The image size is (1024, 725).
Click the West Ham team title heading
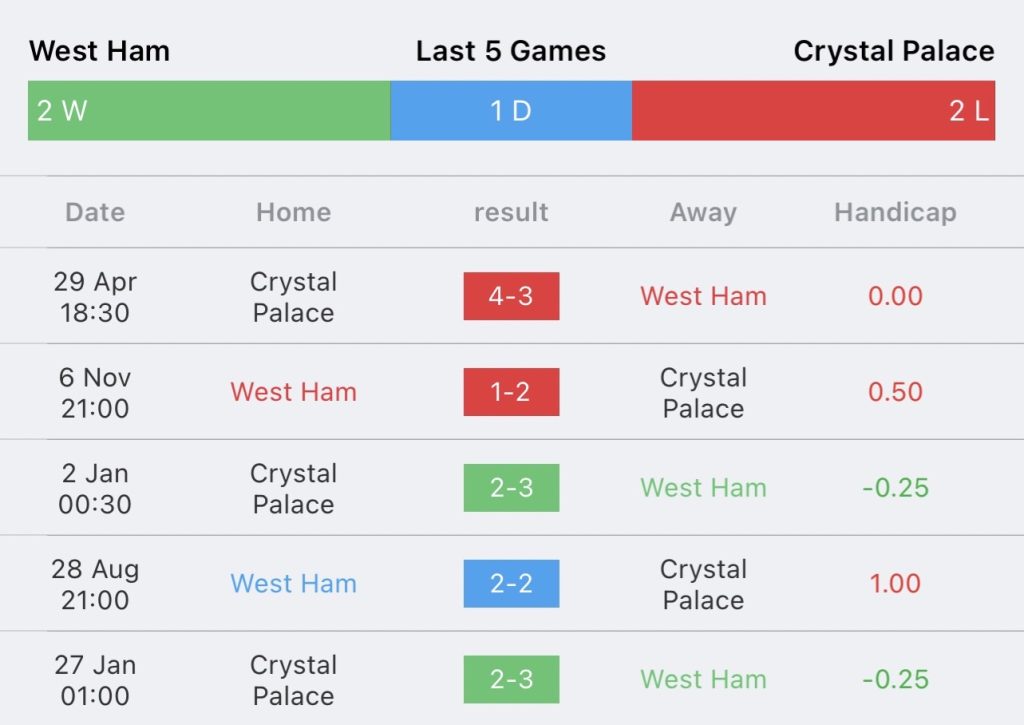(99, 51)
